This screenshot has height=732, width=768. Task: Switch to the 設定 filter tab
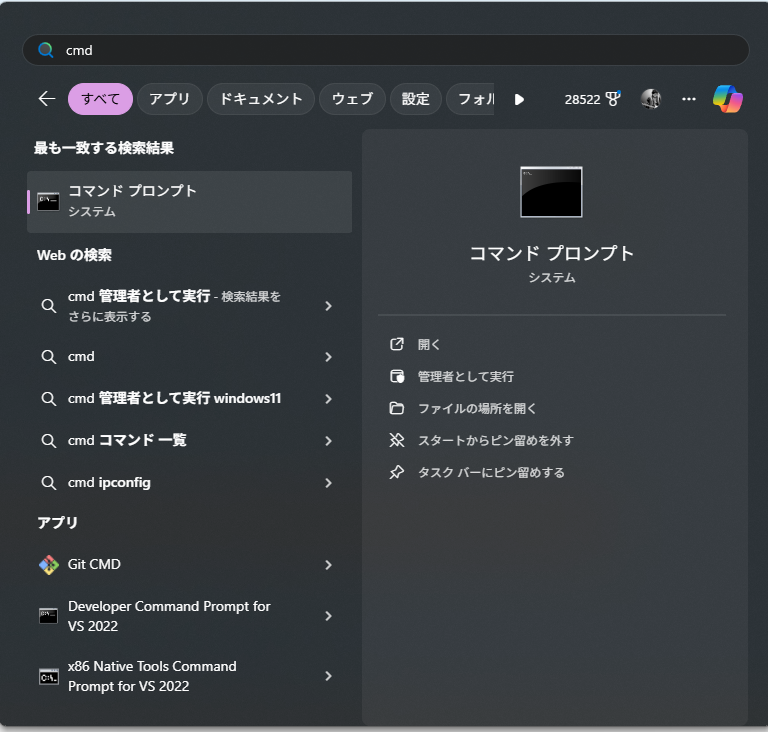pyautogui.click(x=415, y=99)
